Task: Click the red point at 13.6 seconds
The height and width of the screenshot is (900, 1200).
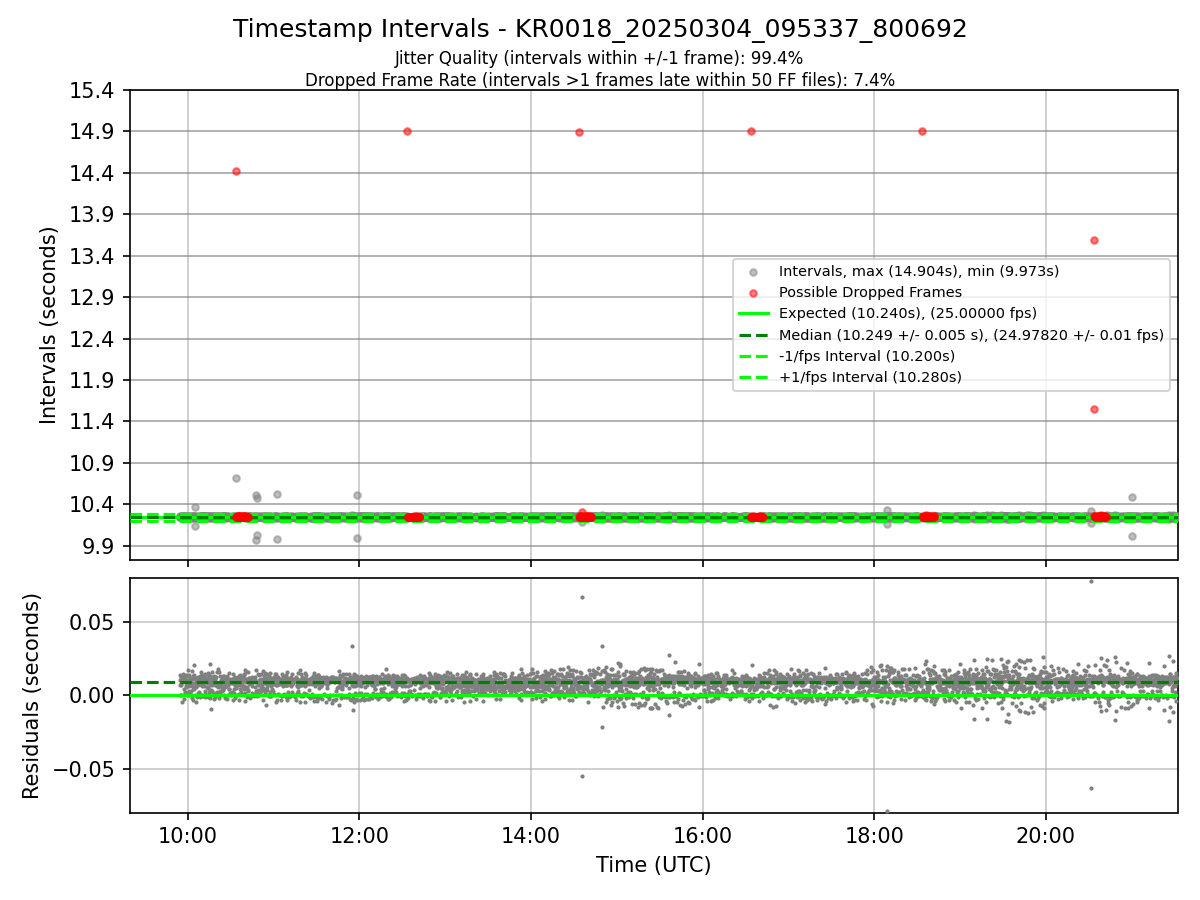Action: click(x=1094, y=240)
